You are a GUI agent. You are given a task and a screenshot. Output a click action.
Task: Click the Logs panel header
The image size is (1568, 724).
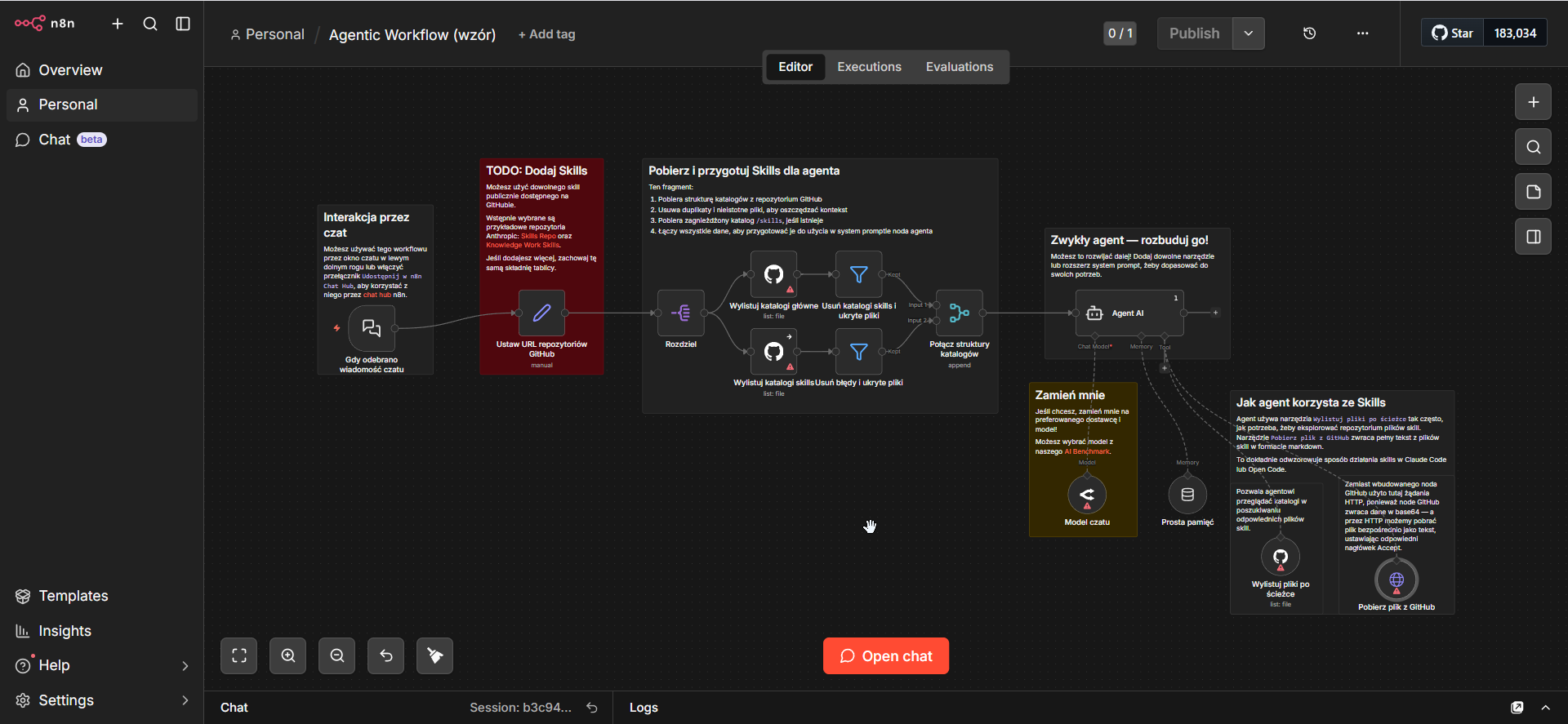pos(644,708)
